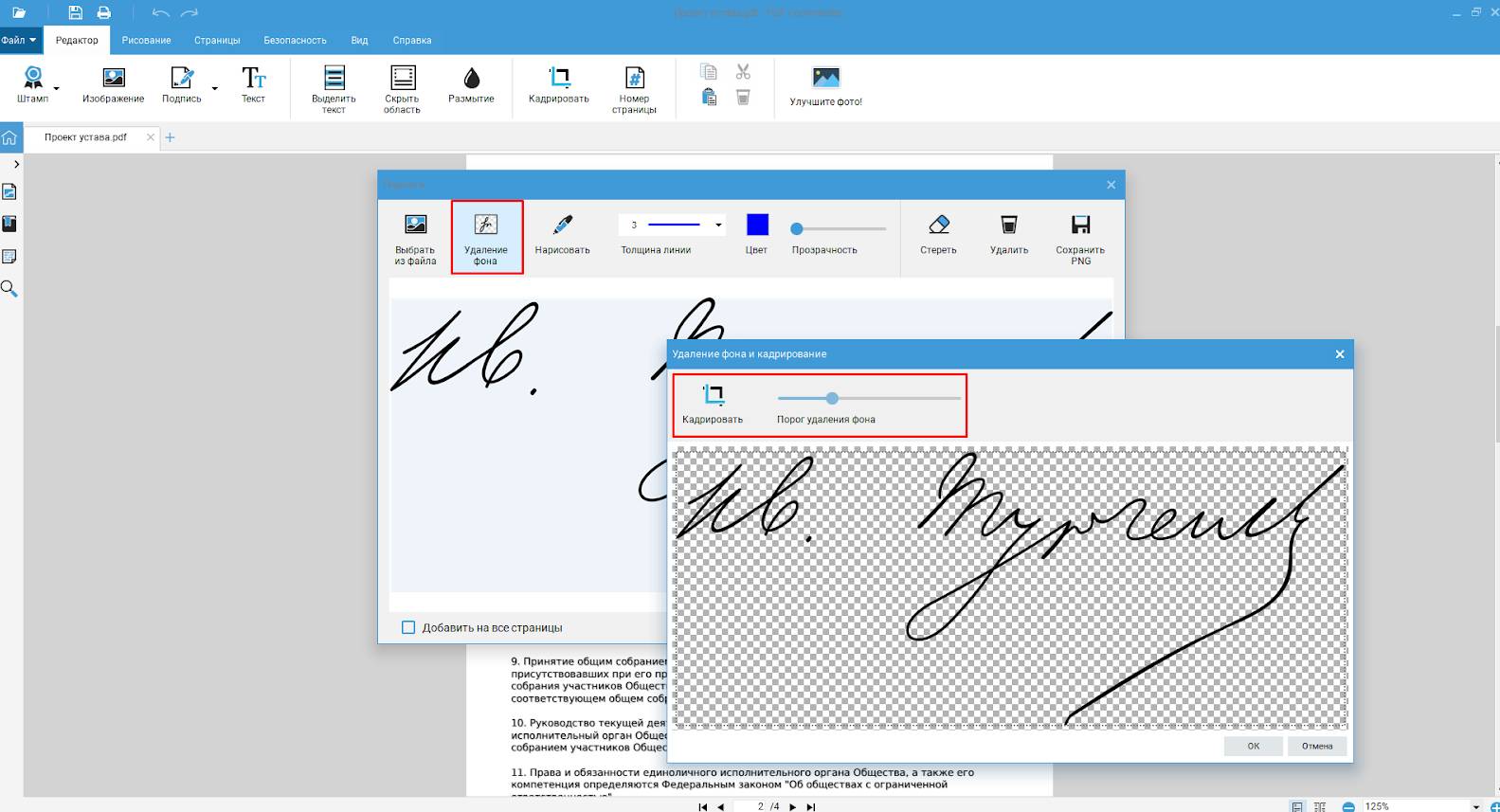Click the home icon beside document tabs
1500x812 pixels.
coord(9,137)
